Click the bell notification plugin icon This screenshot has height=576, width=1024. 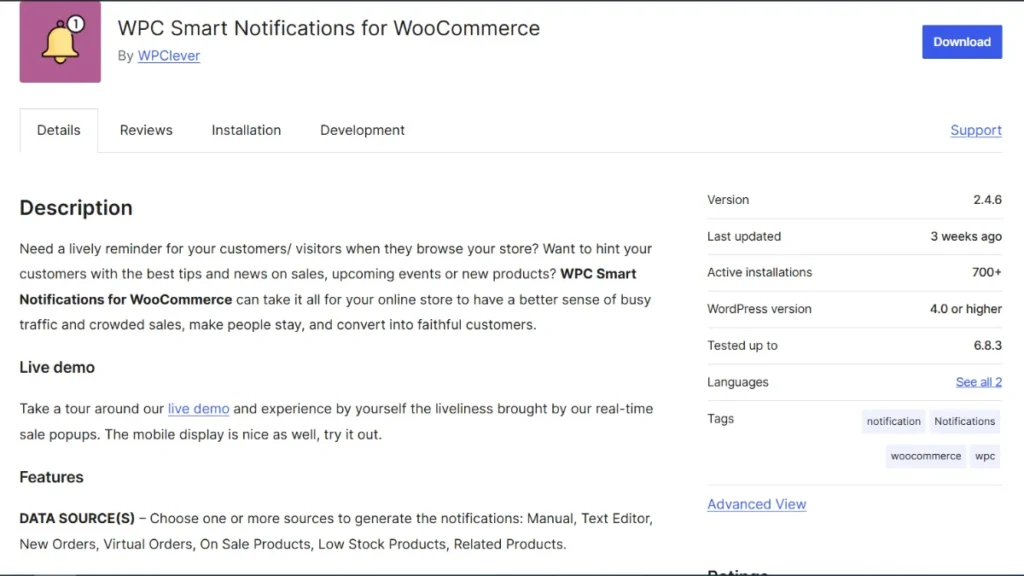60,42
